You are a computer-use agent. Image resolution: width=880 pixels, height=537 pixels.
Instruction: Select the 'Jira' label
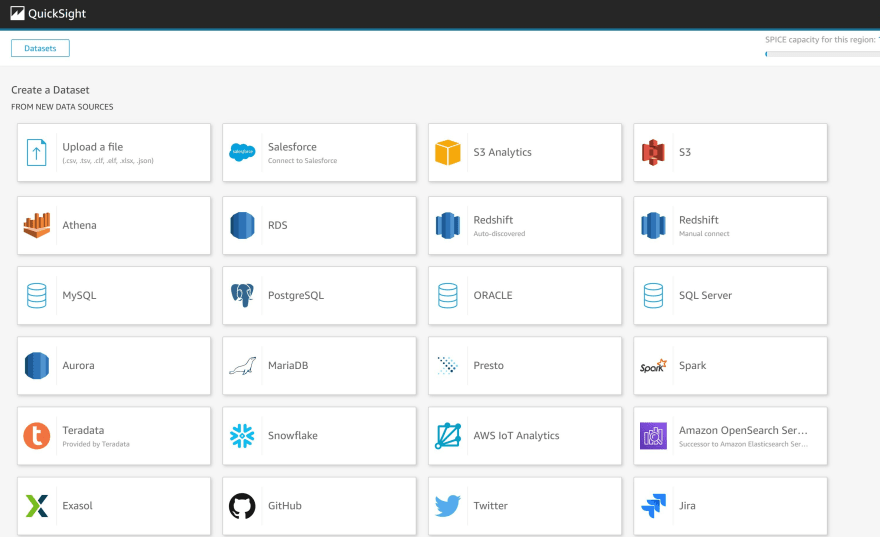coord(687,506)
